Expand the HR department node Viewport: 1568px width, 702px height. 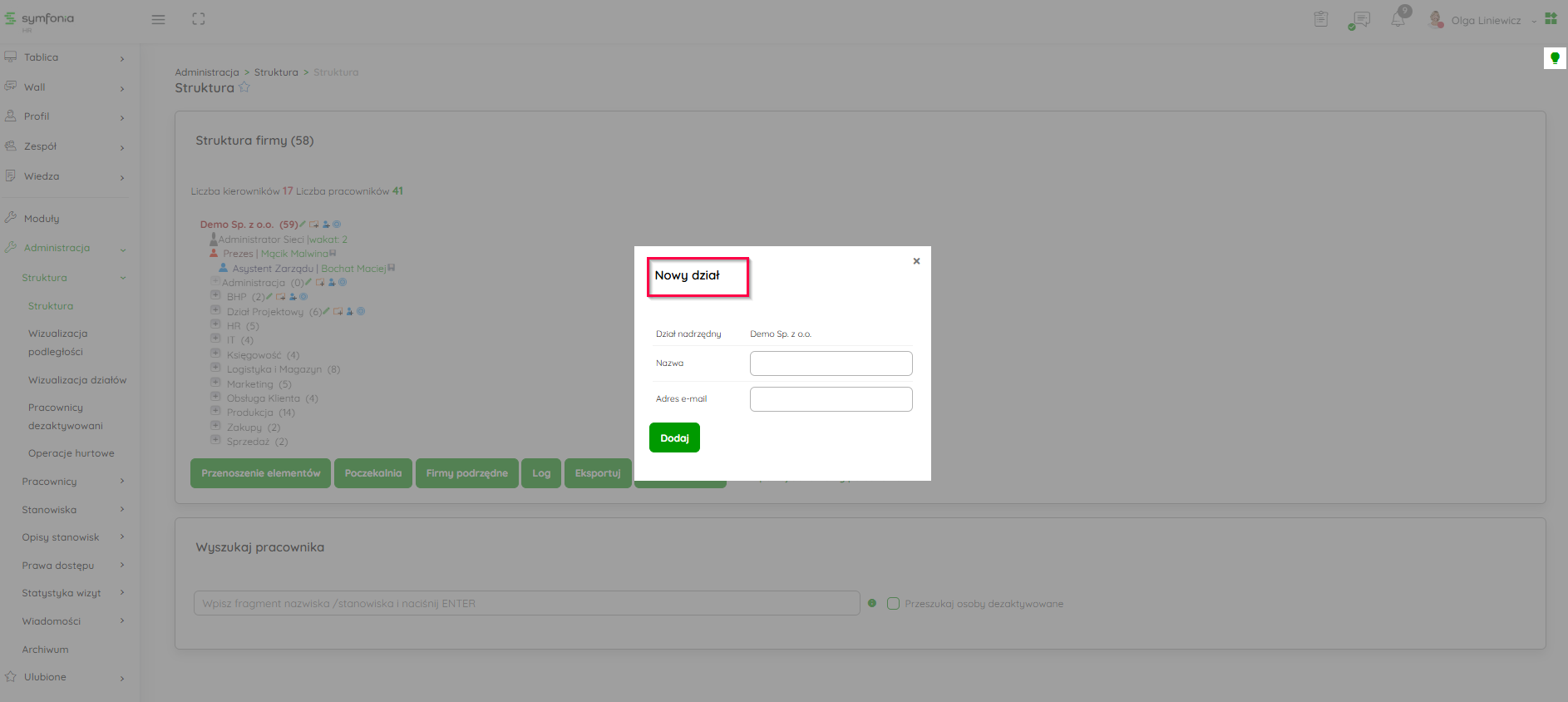pos(215,324)
